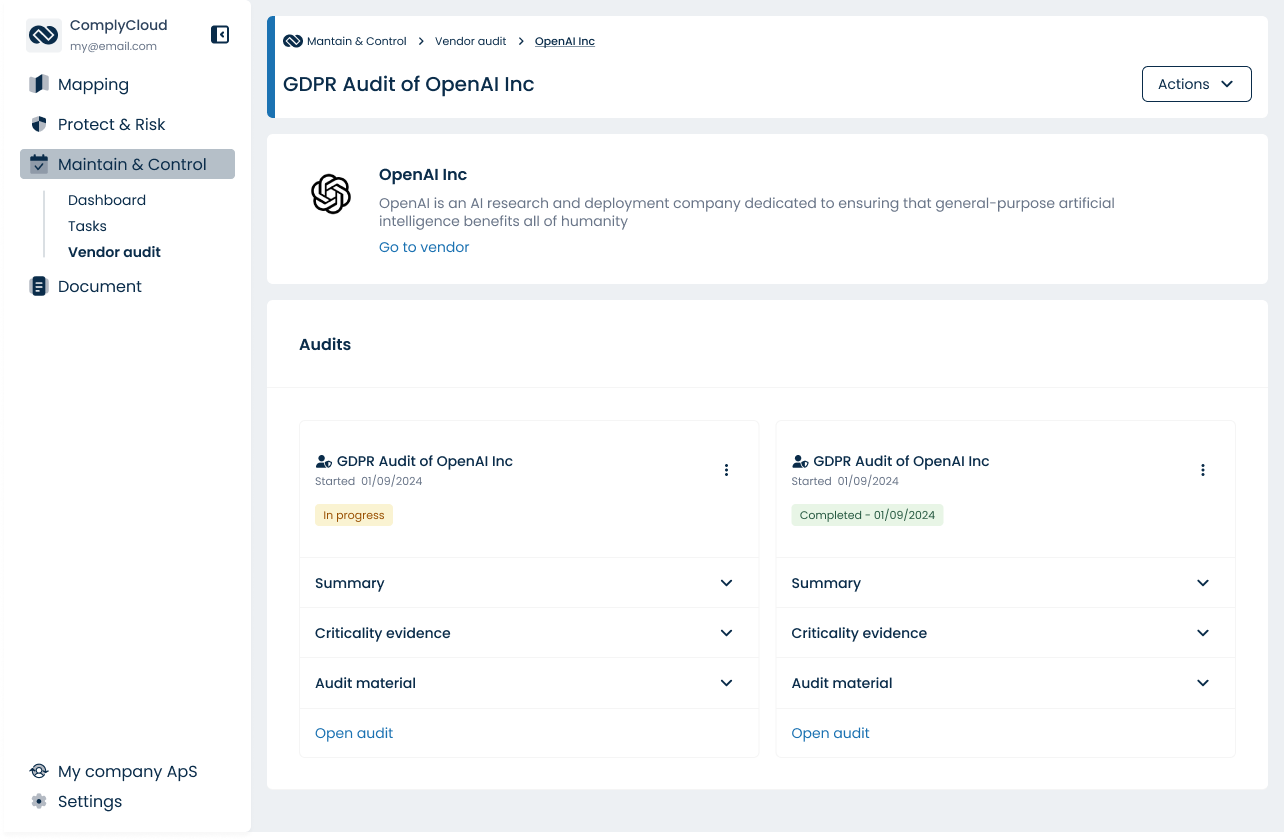This screenshot has height=840, width=1284.
Task: Click the My company ApS switch icon
Action: coord(39,771)
